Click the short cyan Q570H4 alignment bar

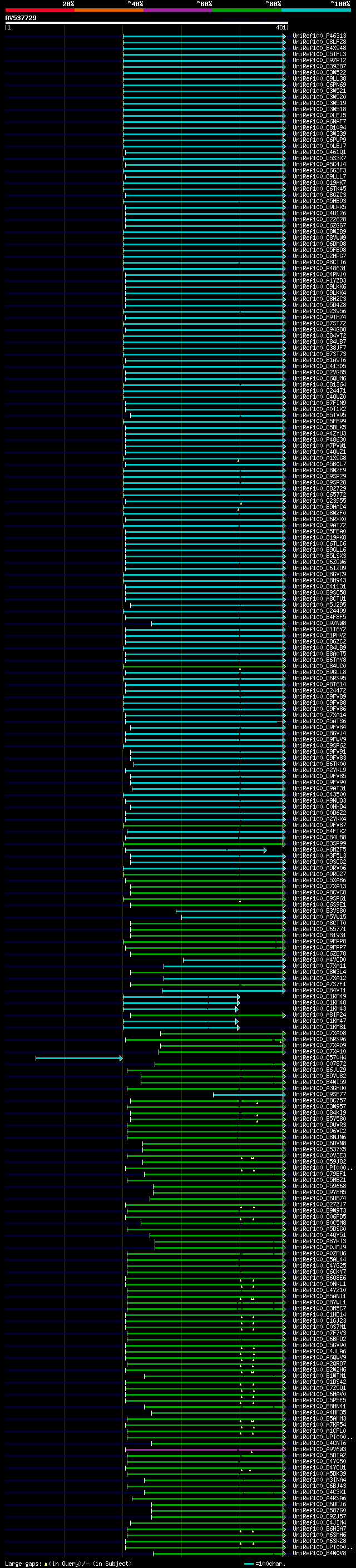pos(79,1058)
